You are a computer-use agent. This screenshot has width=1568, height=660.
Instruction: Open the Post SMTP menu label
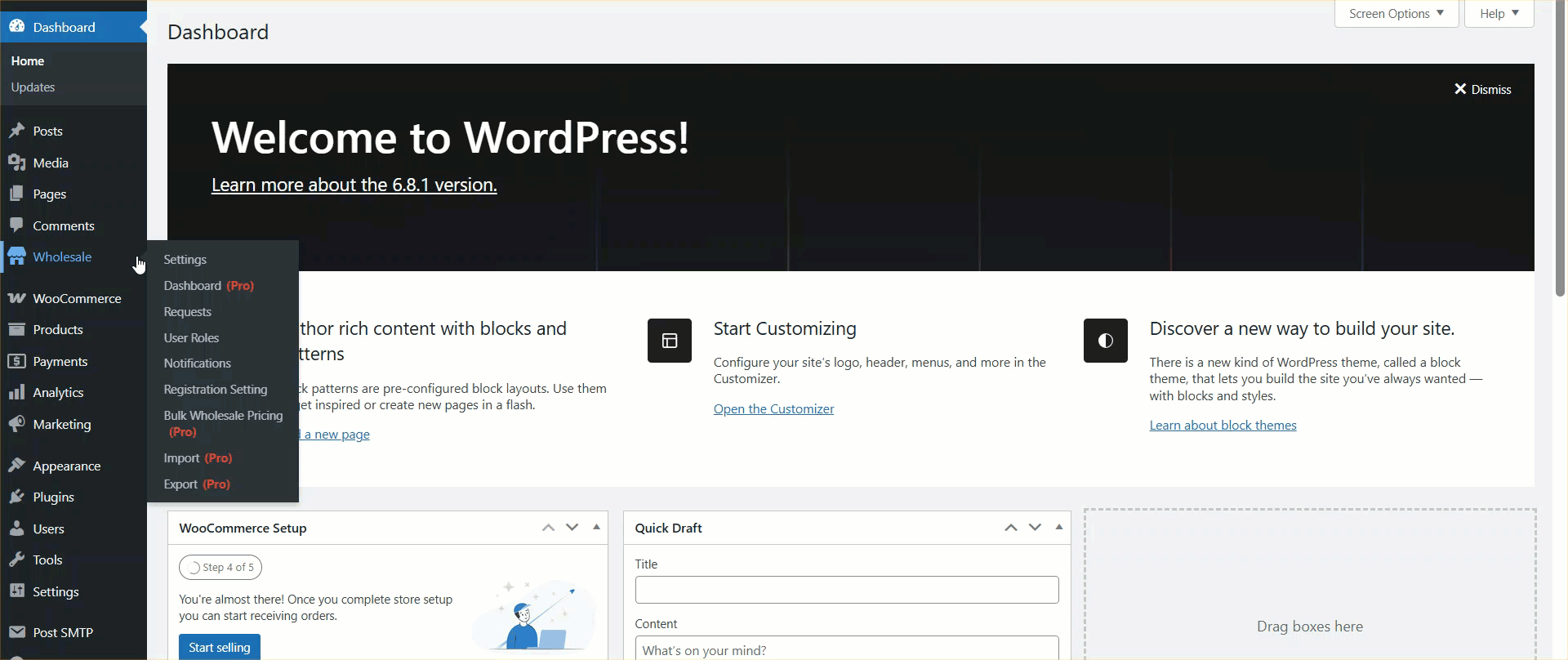pyautogui.click(x=64, y=632)
